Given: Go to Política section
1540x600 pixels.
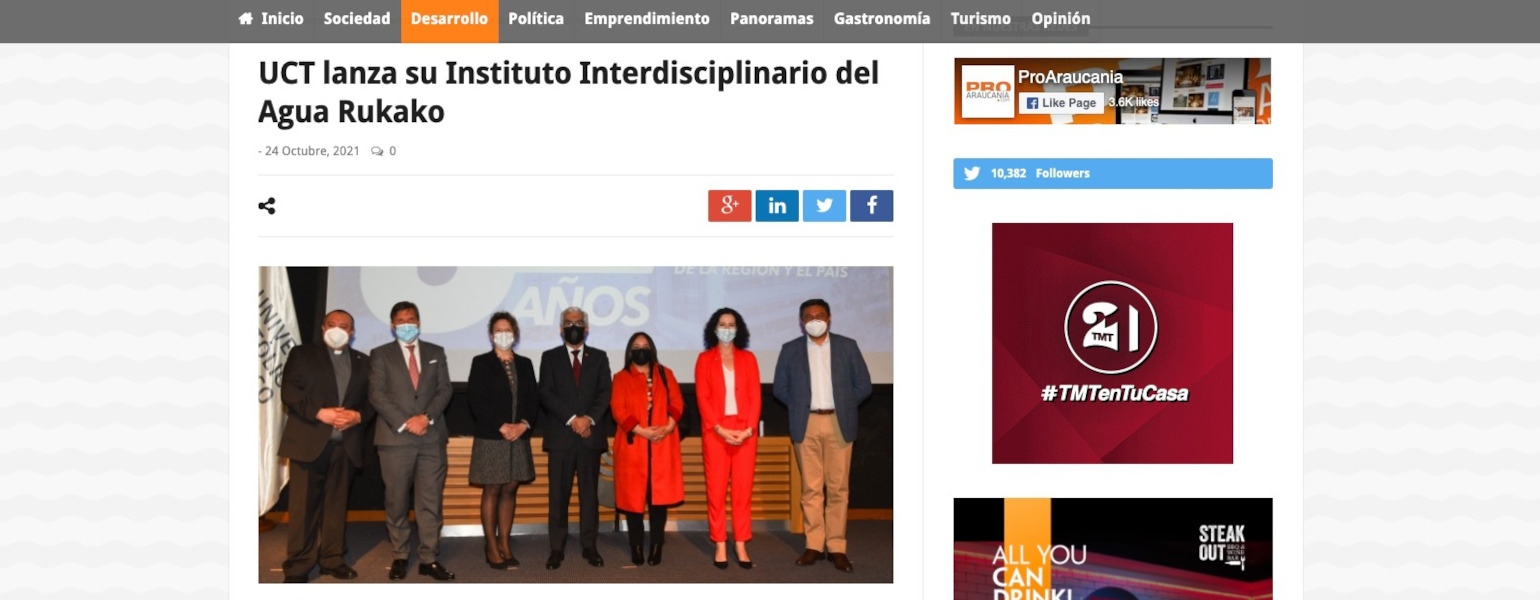Looking at the screenshot, I should 536,19.
